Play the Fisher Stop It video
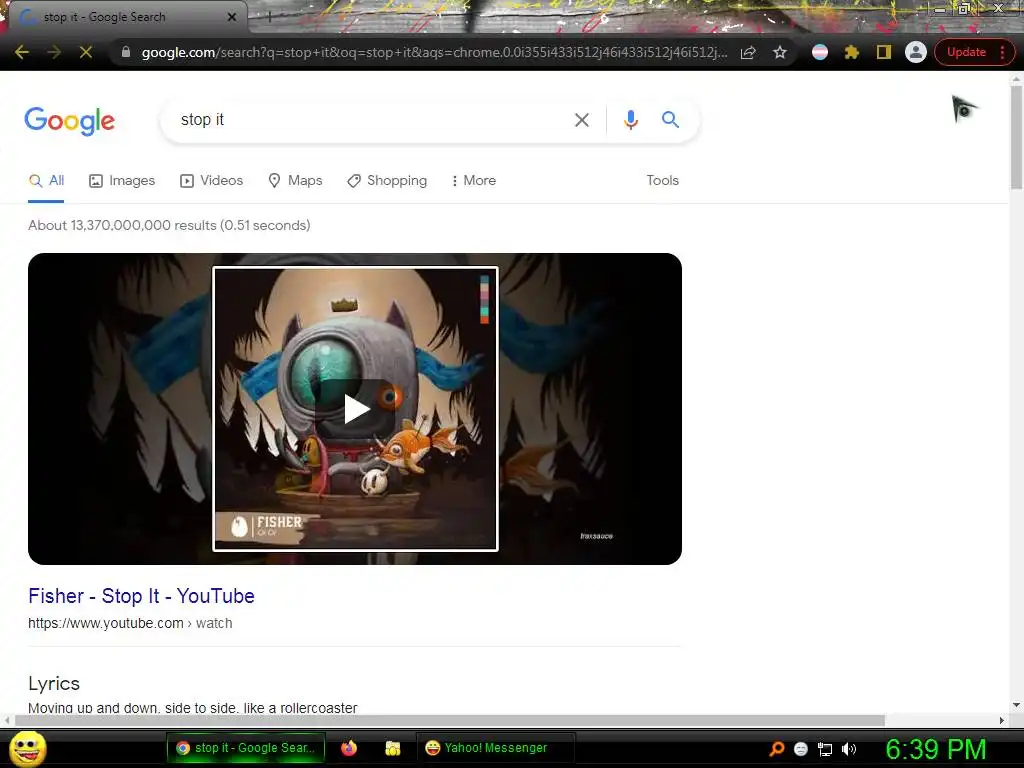The image size is (1024, 768). click(x=356, y=409)
